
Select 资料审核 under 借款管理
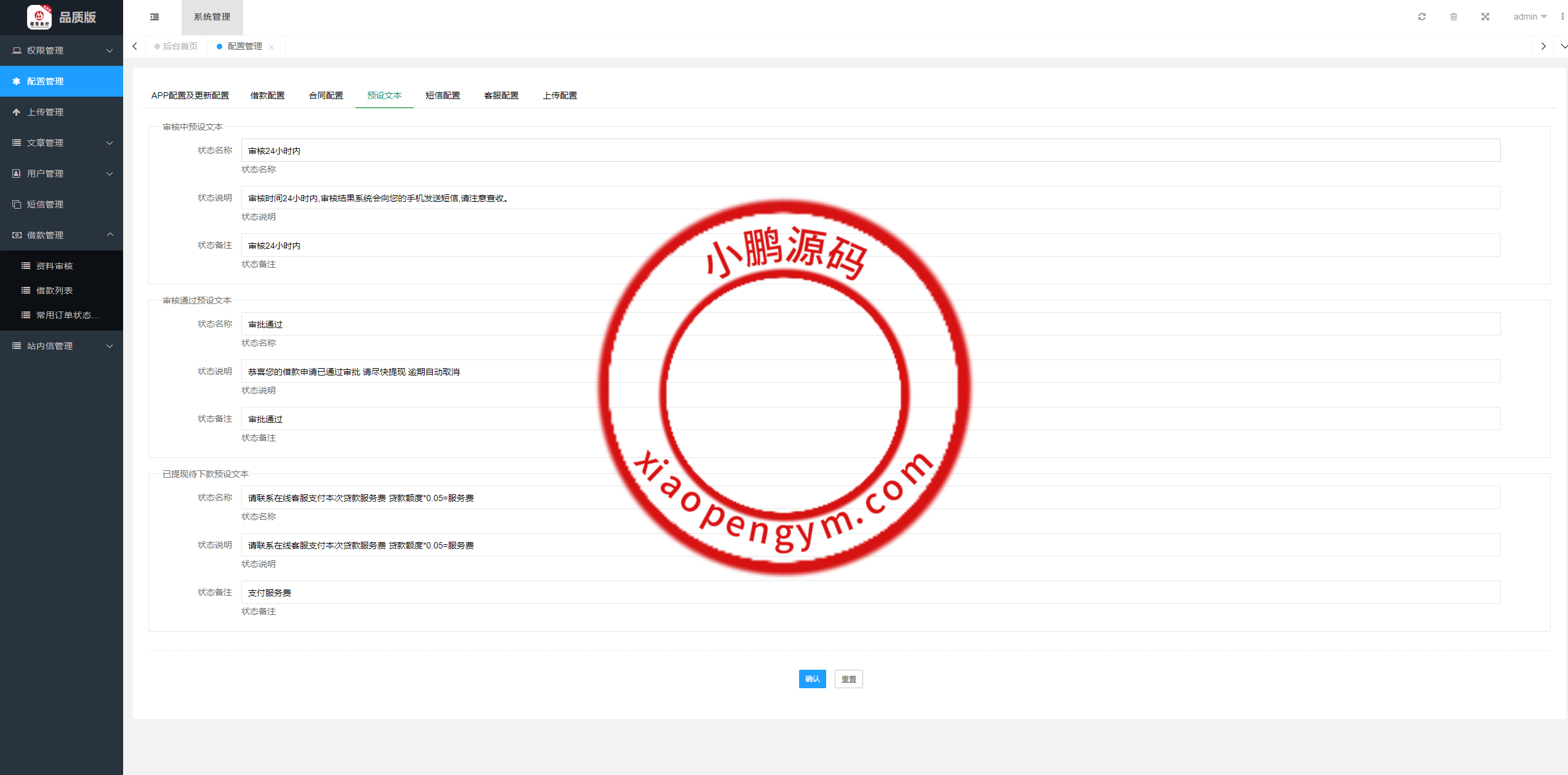point(54,266)
